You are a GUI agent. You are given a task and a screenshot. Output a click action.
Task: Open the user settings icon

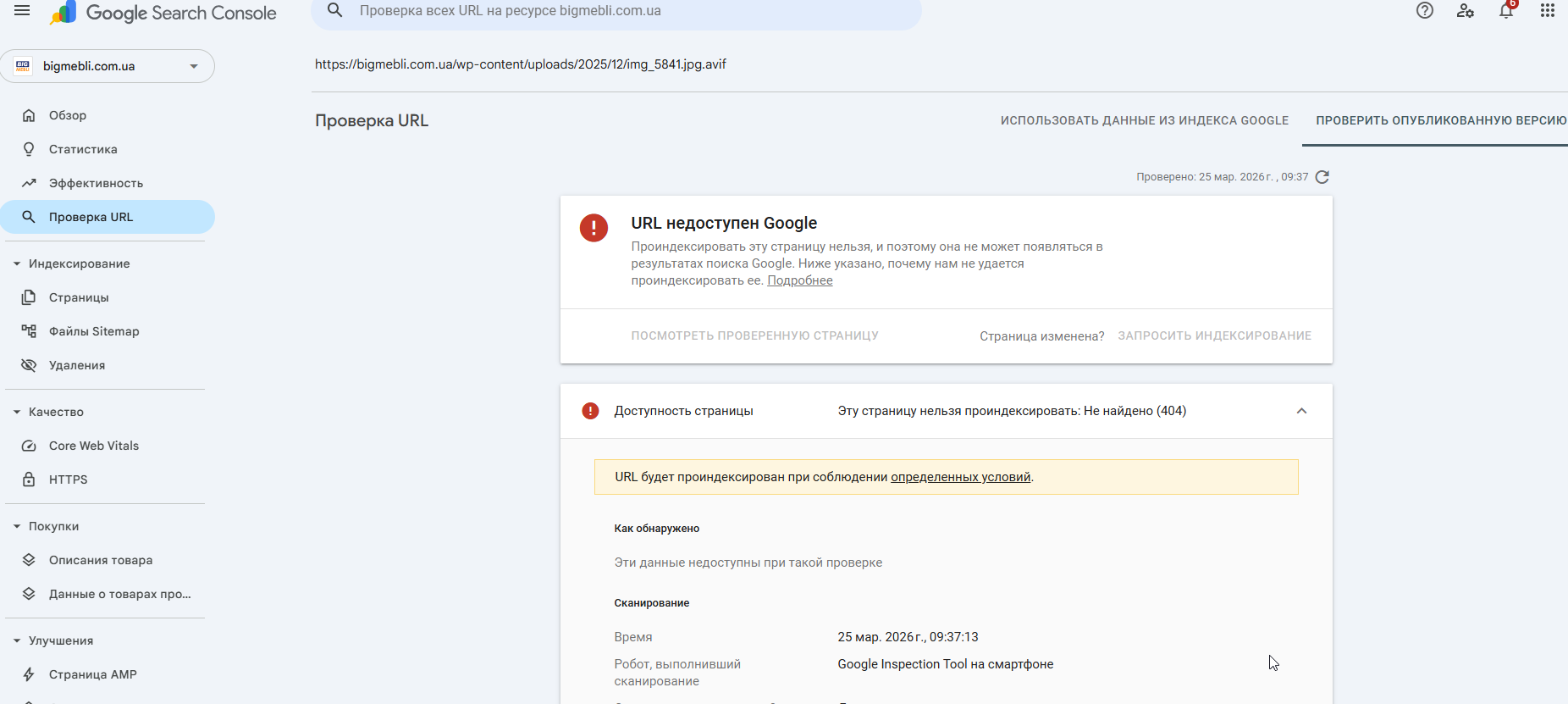pyautogui.click(x=1466, y=11)
